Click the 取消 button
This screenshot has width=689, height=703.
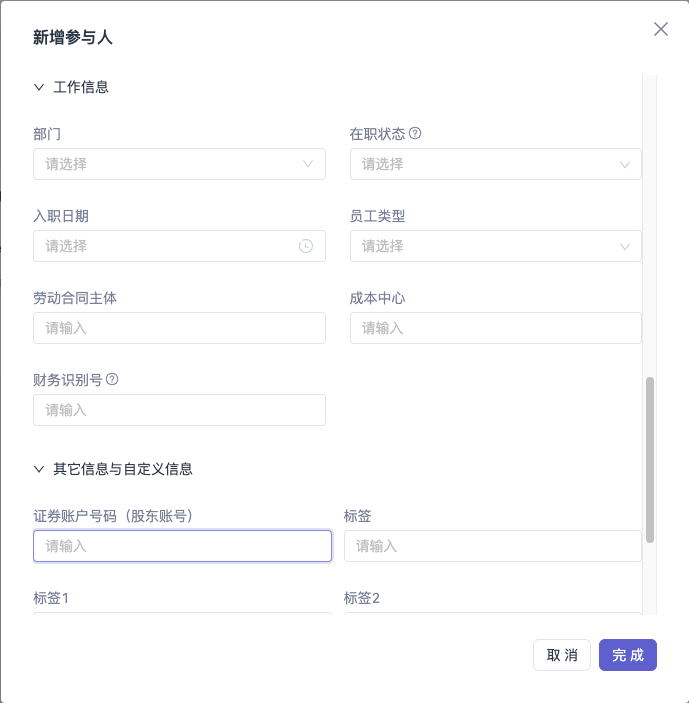coord(562,655)
